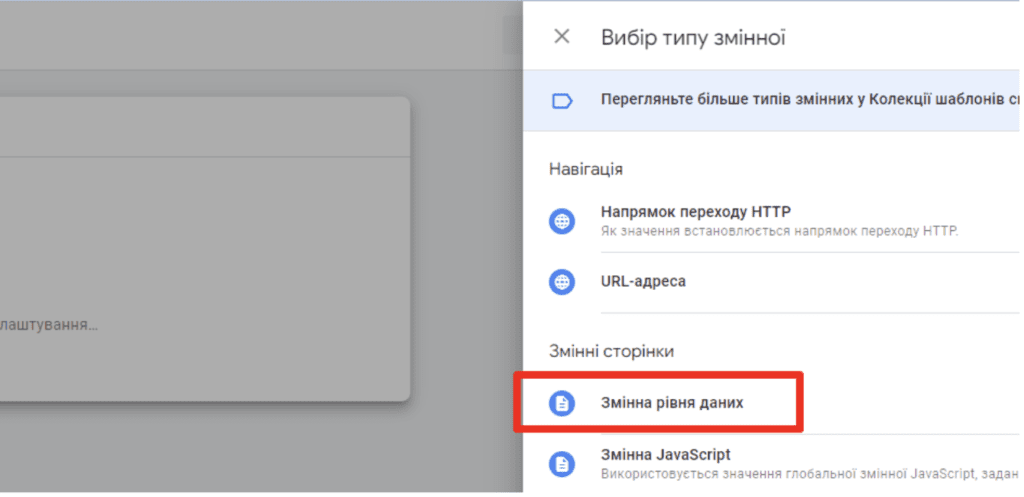Click the description under Напрямок переходу HTTP
1024x497 pixels.
pos(779,231)
